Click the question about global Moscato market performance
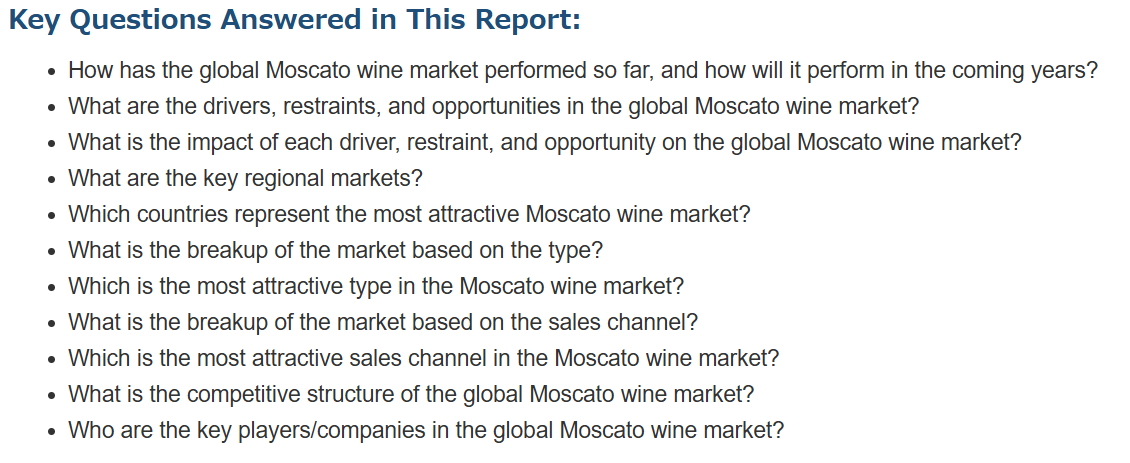 tap(583, 71)
